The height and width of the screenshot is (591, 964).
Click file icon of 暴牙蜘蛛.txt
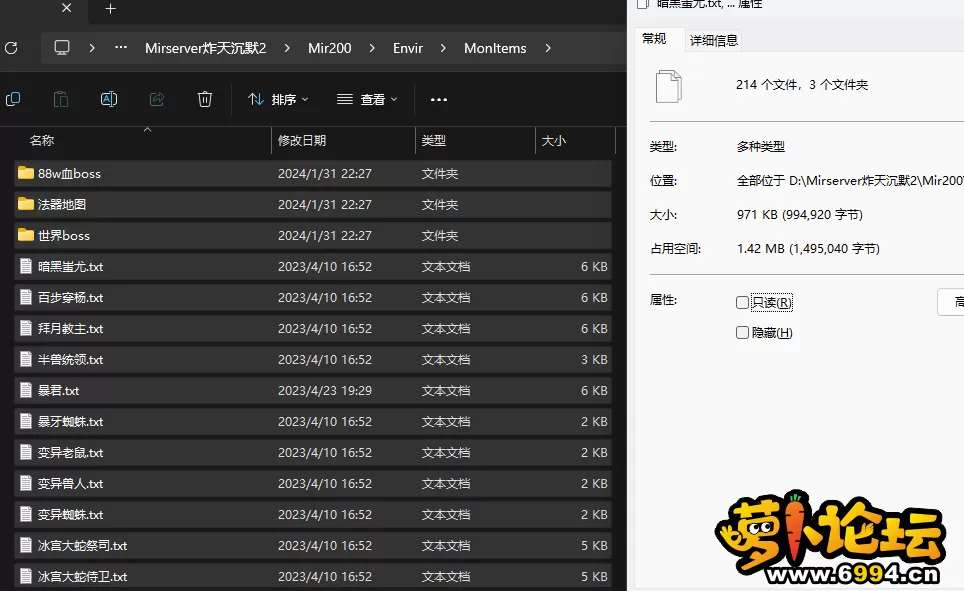(26, 421)
